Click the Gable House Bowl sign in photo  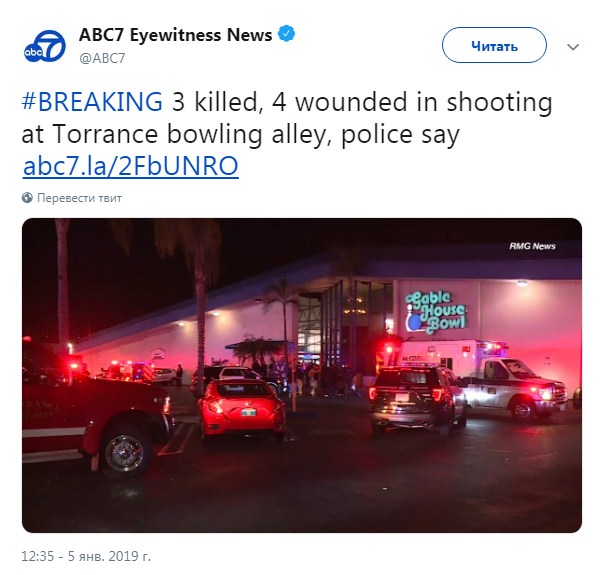pyautogui.click(x=436, y=312)
